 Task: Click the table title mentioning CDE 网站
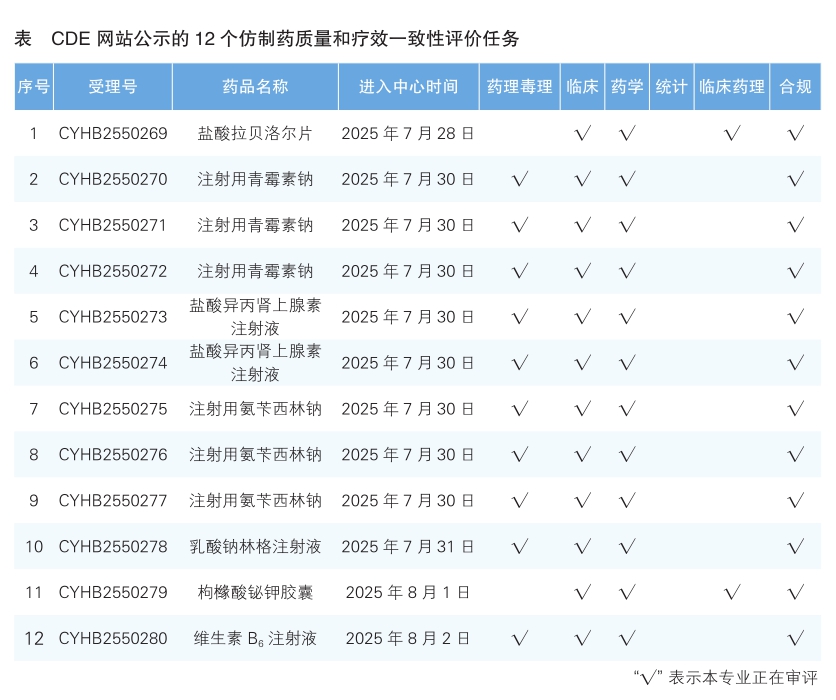(267, 39)
